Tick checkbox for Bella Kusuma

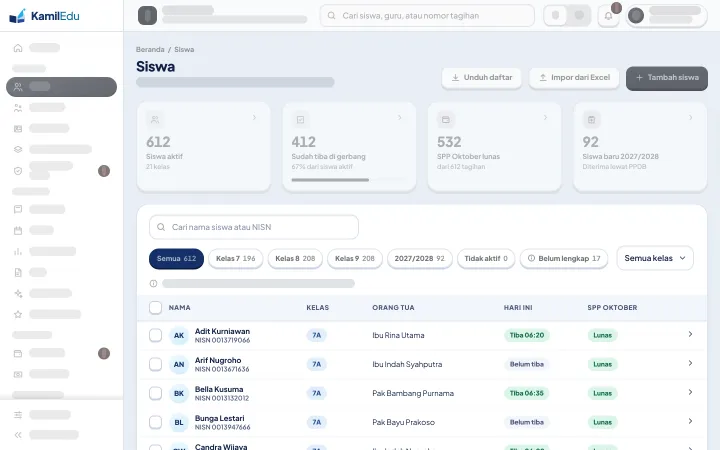click(x=155, y=394)
